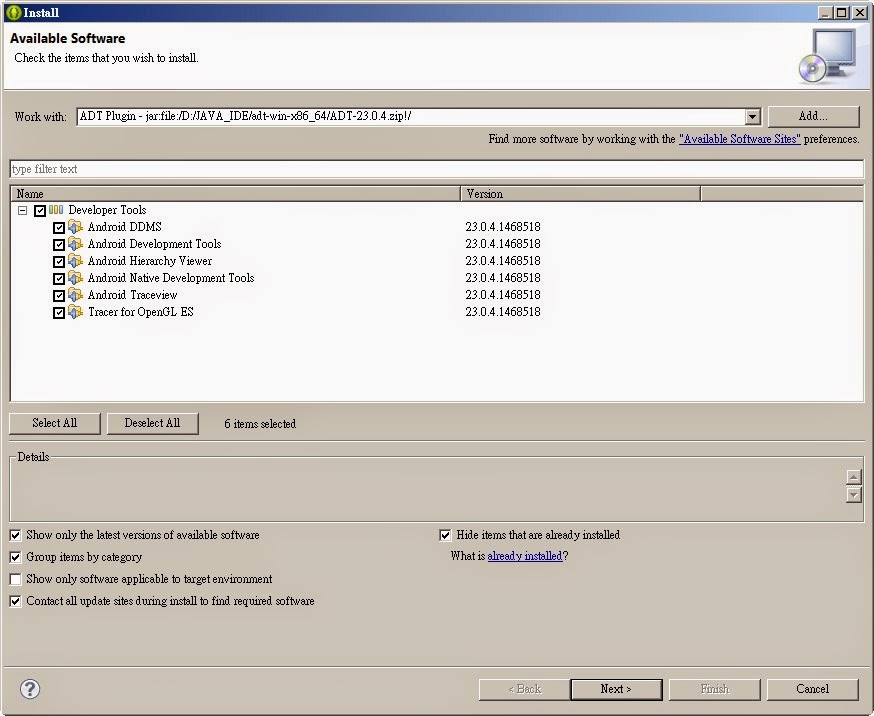Click version 23.0.4.1468518 of Android DDMS
Screen dimensions: 874x716
point(503,227)
